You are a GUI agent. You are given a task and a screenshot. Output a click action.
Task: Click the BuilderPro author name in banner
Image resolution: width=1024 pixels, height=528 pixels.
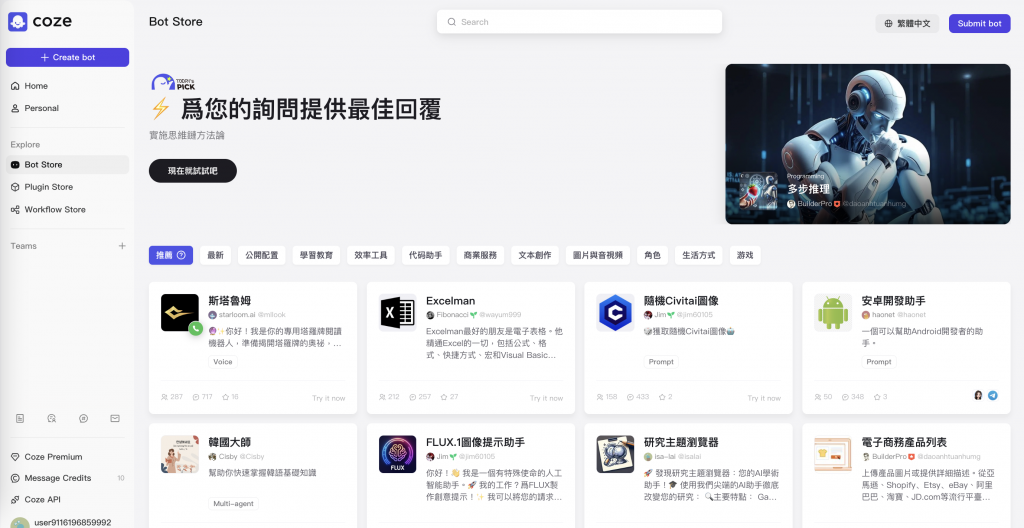tap(814, 204)
